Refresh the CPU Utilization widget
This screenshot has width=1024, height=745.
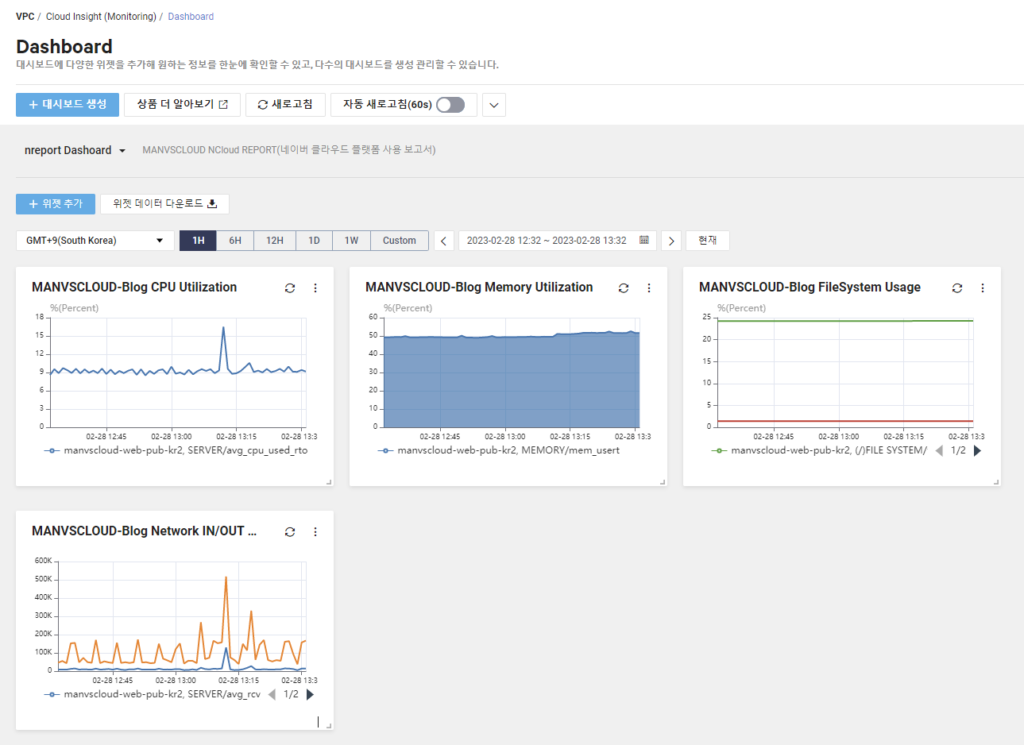290,288
